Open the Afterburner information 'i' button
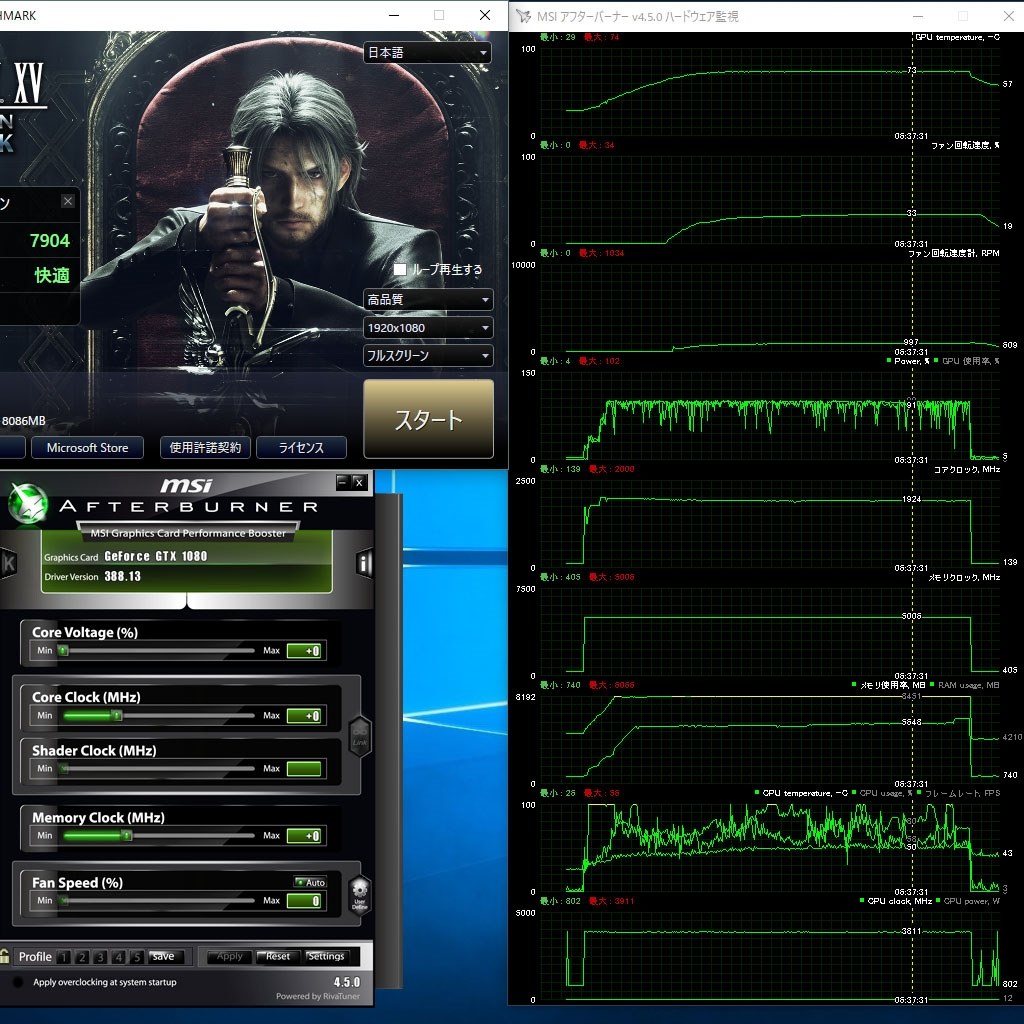This screenshot has width=1024, height=1024. [x=364, y=563]
